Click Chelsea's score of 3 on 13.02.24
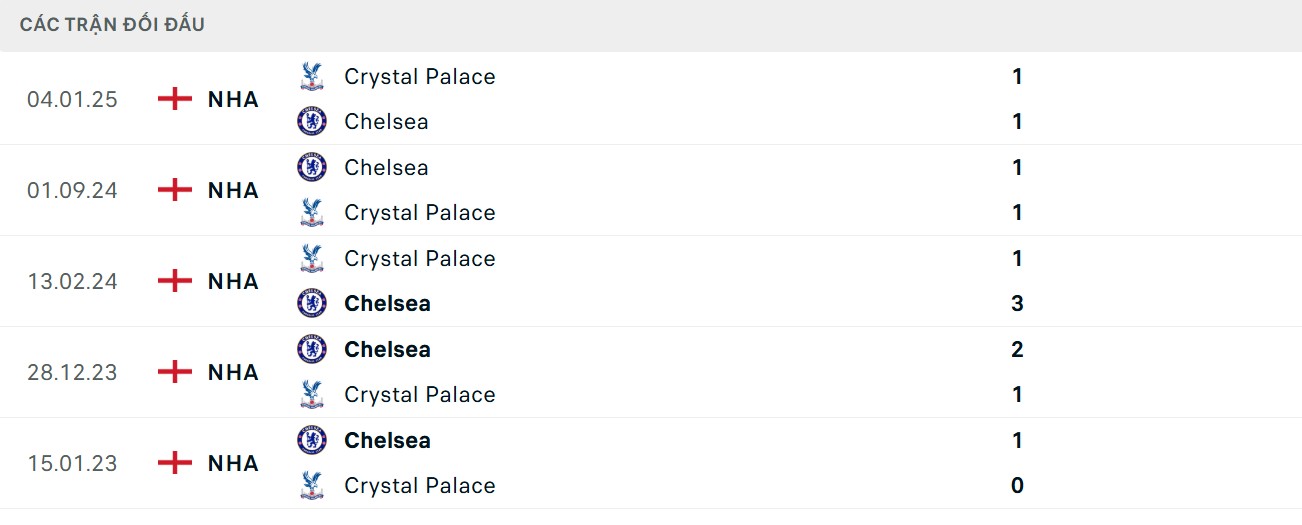 [1017, 304]
